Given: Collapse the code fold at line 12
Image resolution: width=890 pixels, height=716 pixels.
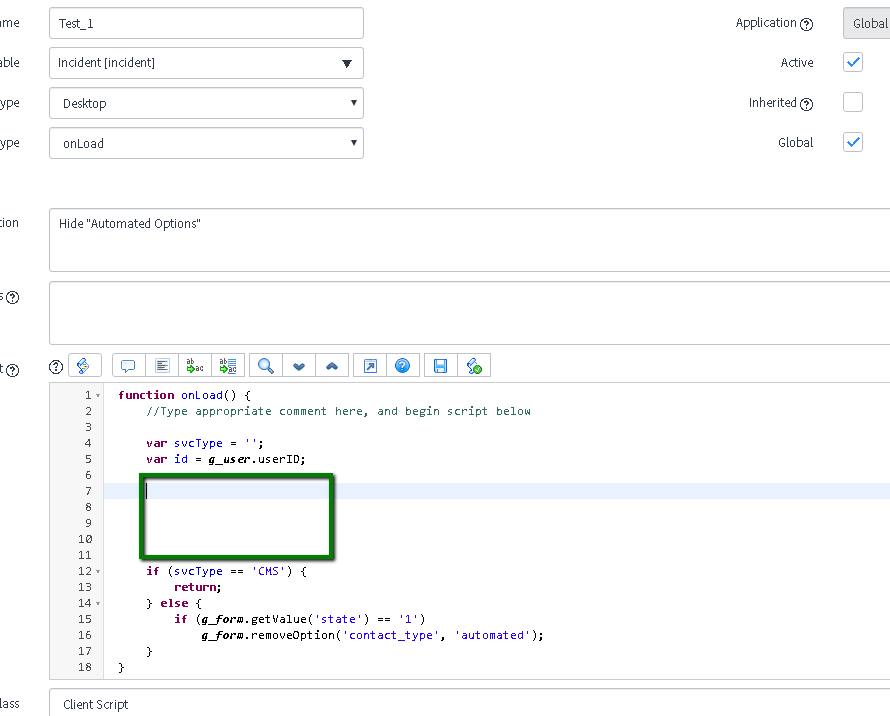Looking at the screenshot, I should (98, 571).
